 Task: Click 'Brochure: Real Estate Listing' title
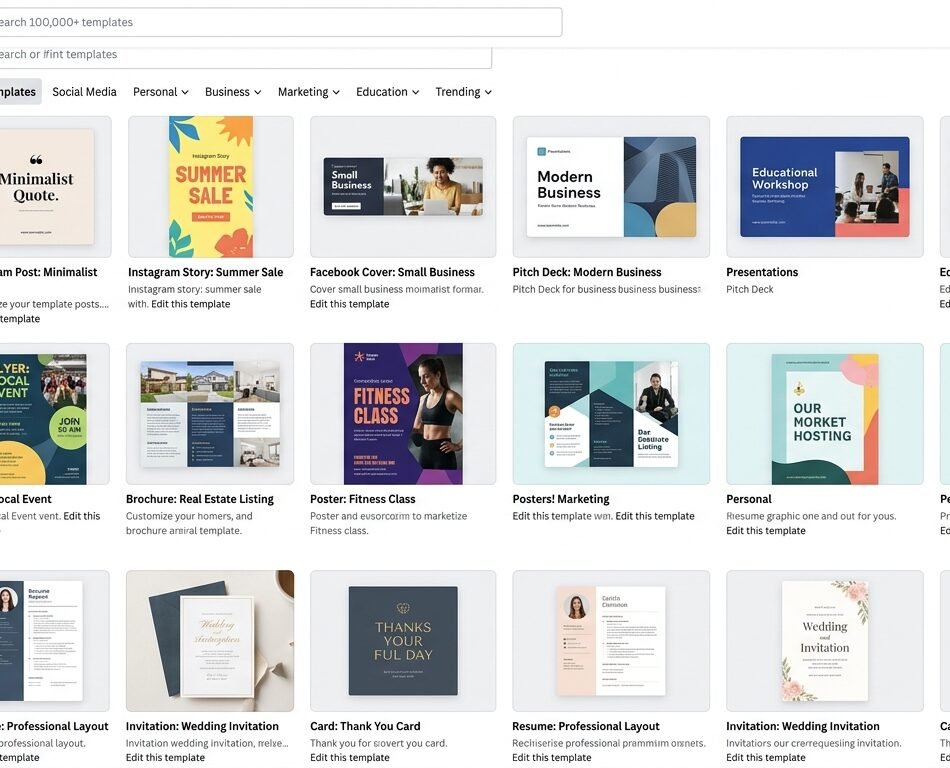[x=199, y=499]
